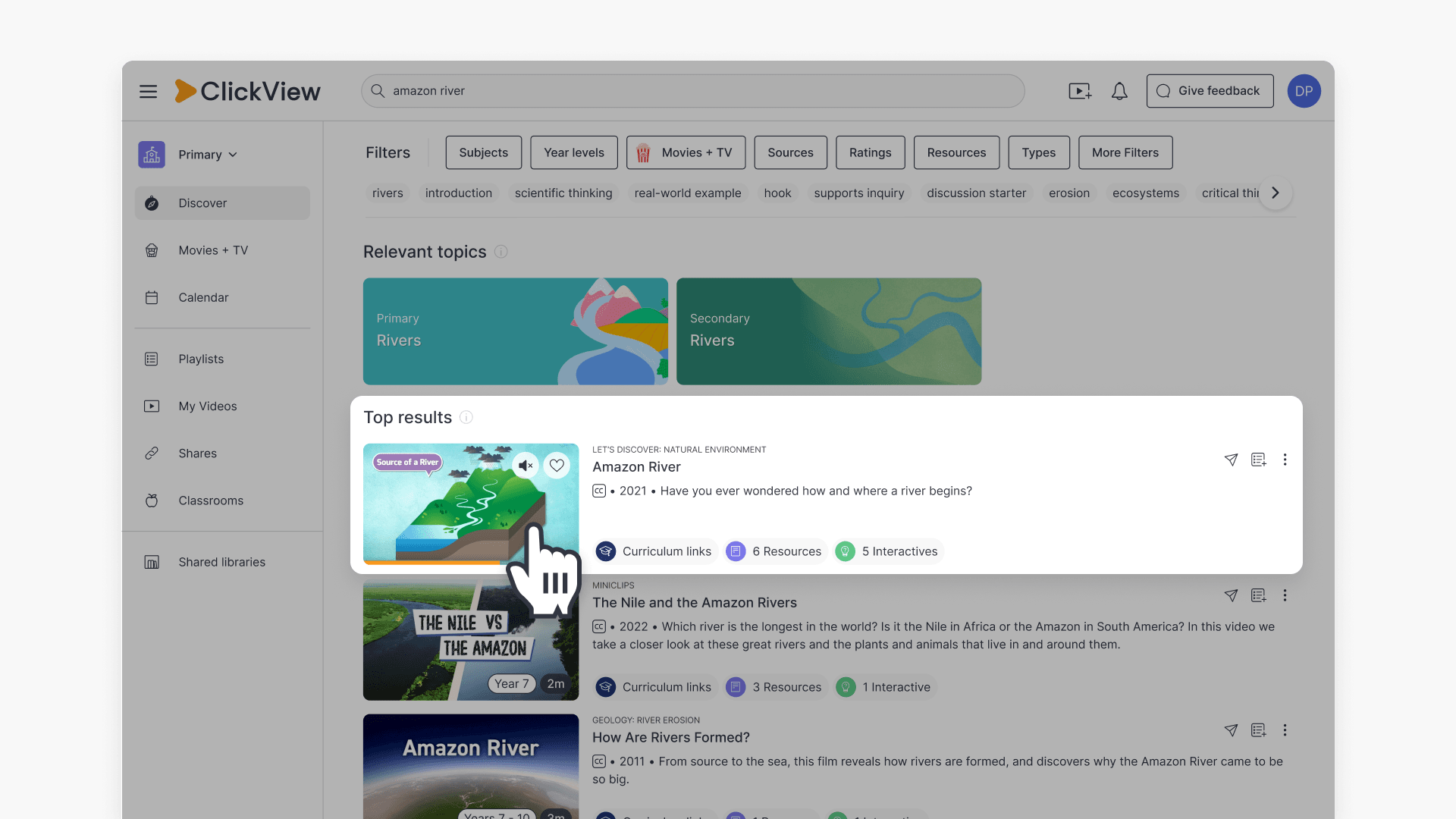Select the discussion starter tag chip
The width and height of the screenshot is (1456, 819).
coord(976,193)
